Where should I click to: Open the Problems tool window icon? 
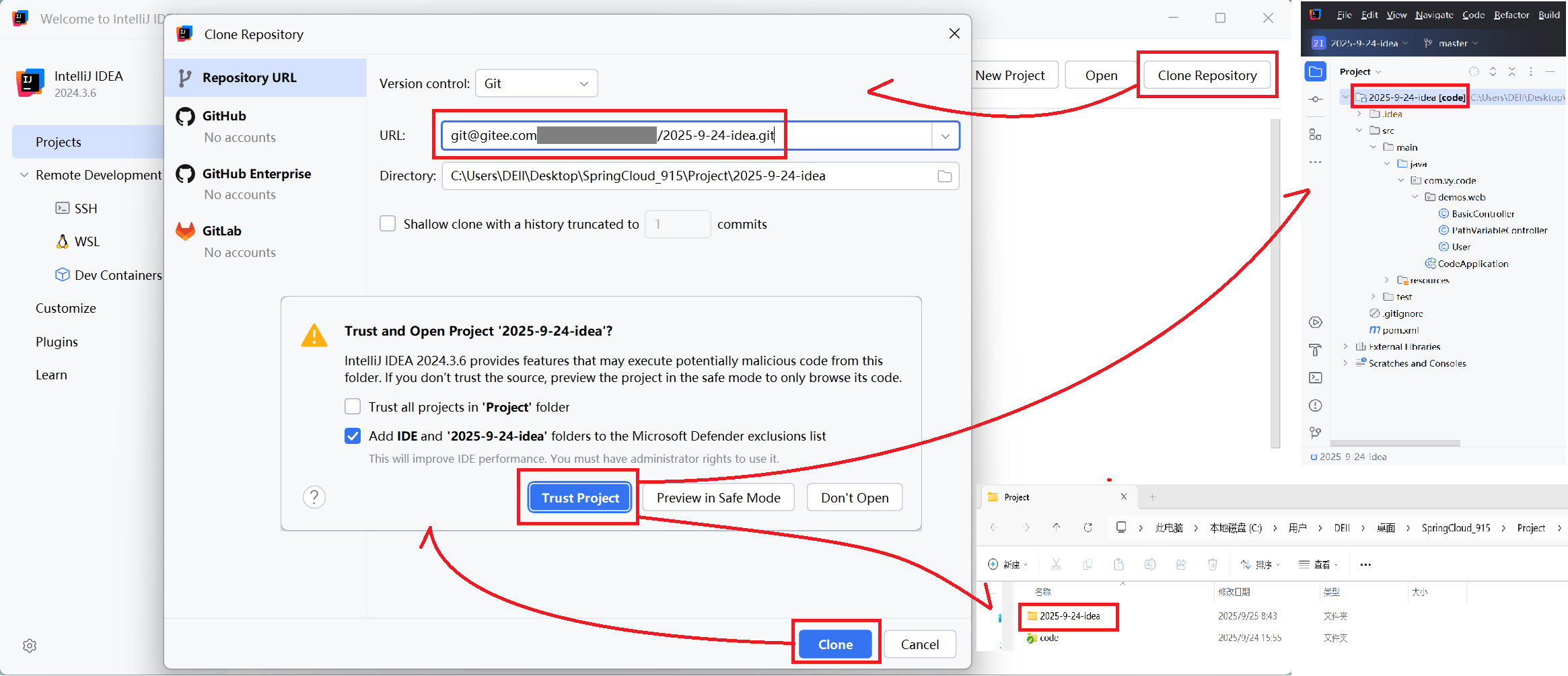pyautogui.click(x=1316, y=406)
